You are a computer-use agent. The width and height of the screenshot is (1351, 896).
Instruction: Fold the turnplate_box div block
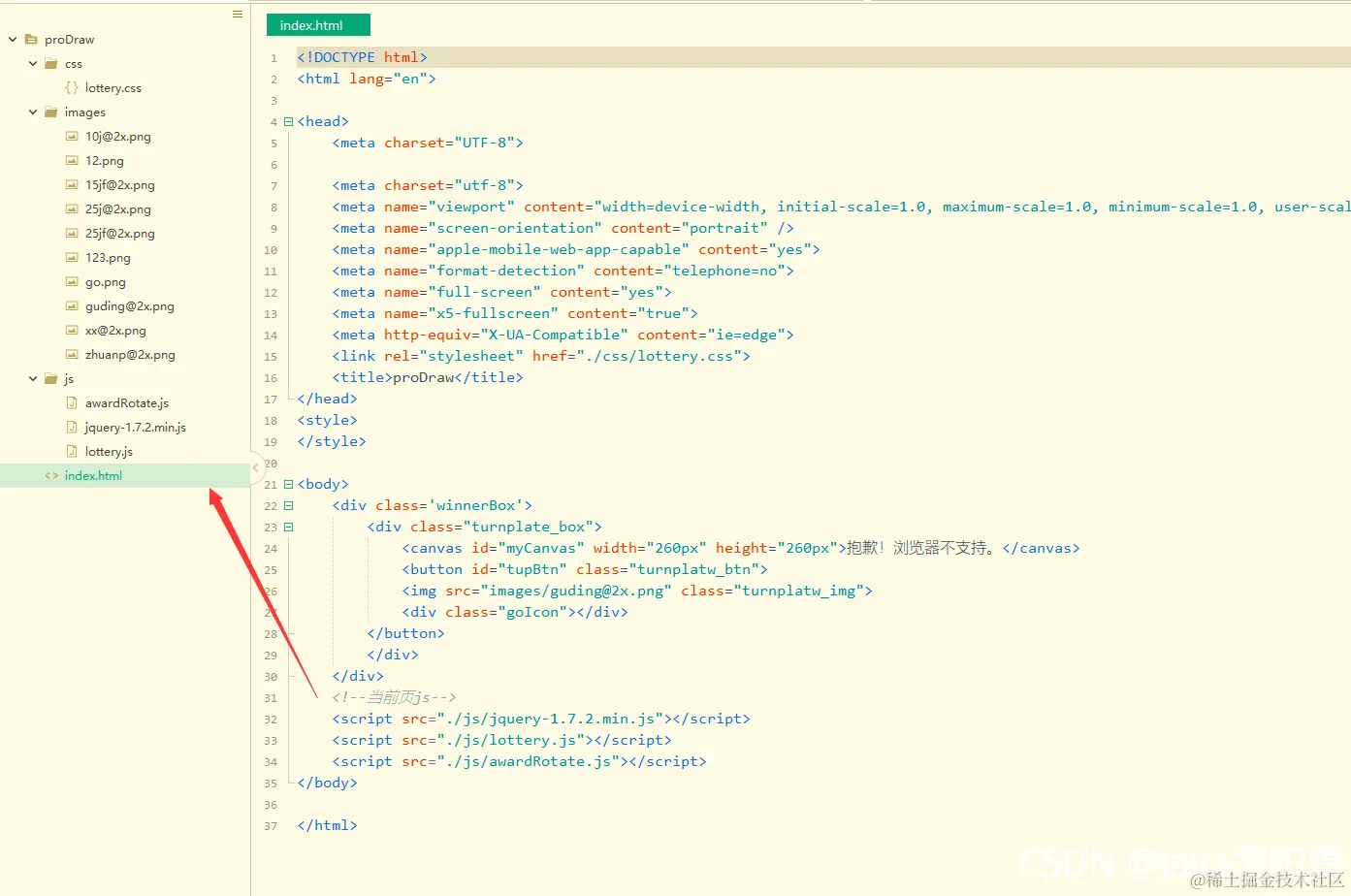288,528
